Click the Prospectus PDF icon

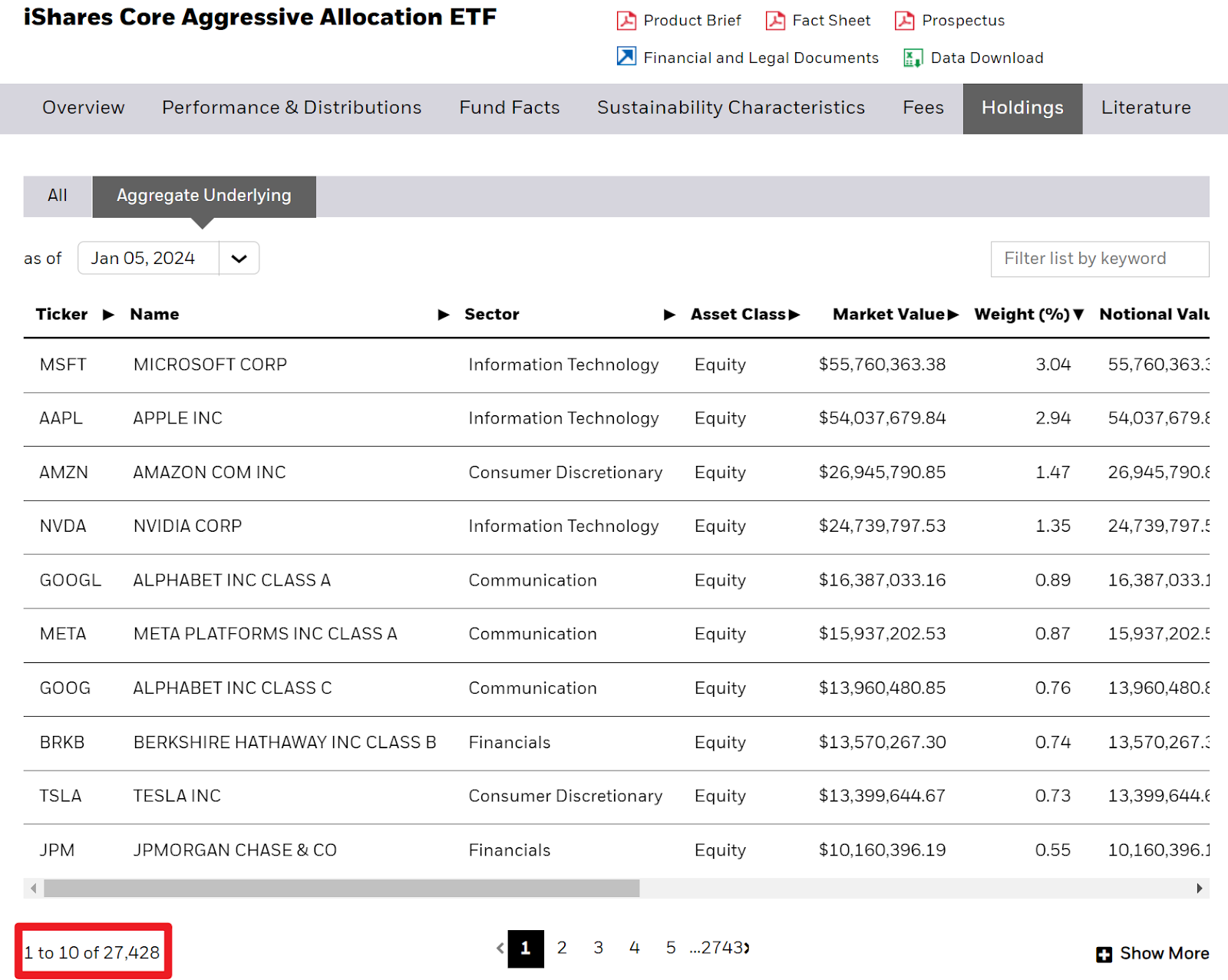(904, 21)
